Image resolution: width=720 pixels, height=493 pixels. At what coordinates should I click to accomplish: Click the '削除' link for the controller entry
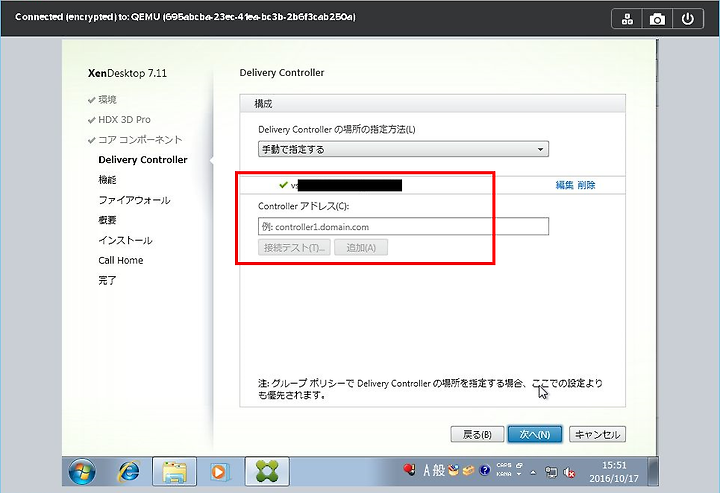pos(586,185)
